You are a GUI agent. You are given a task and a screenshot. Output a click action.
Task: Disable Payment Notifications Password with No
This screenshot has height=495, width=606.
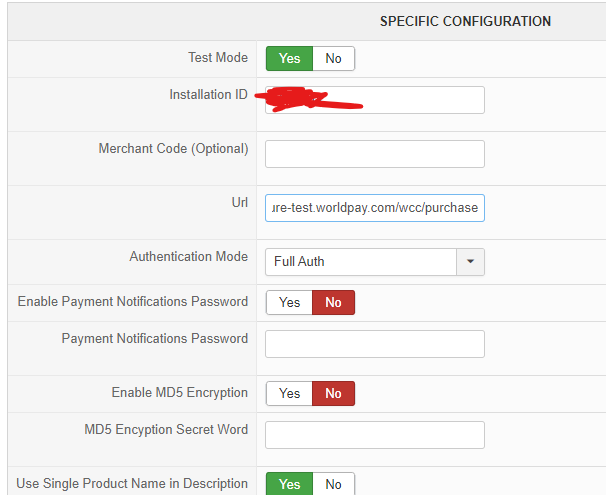click(x=333, y=302)
